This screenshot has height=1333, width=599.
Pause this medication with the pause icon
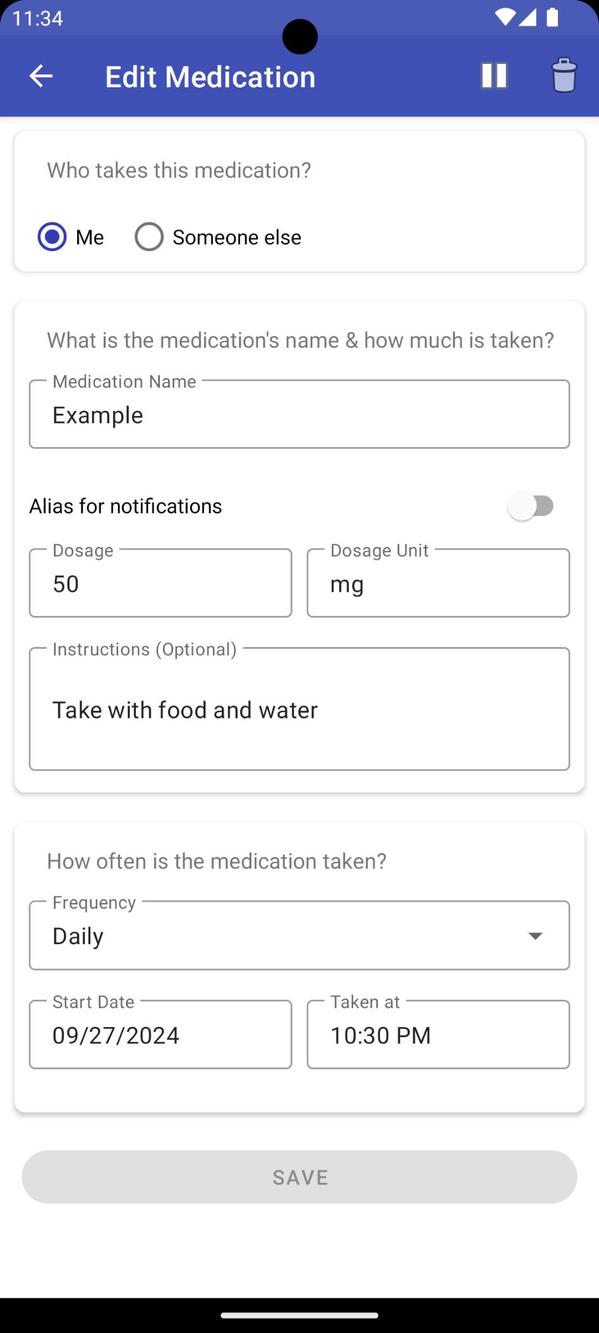(494, 76)
